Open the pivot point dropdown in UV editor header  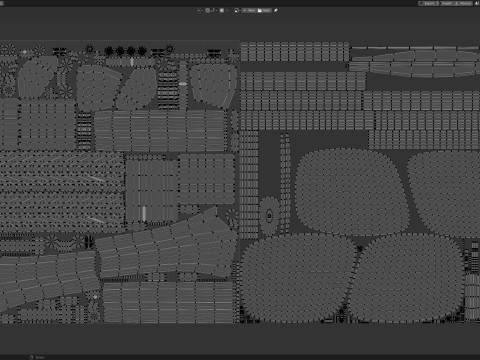pos(200,10)
